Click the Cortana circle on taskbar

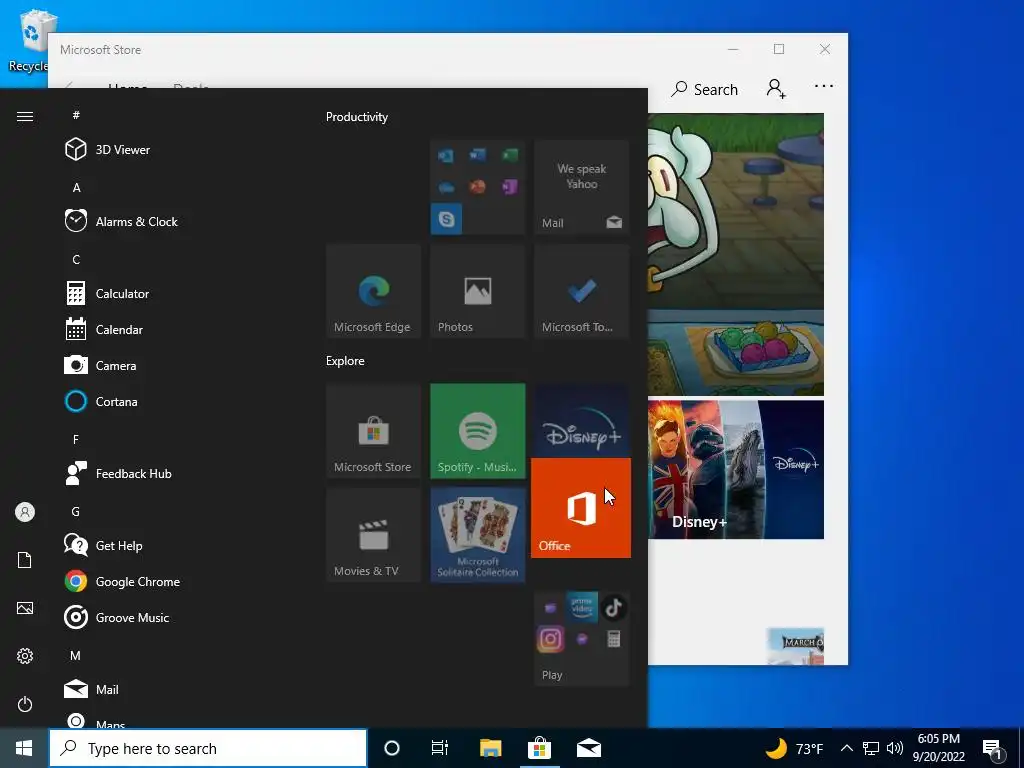(x=392, y=748)
